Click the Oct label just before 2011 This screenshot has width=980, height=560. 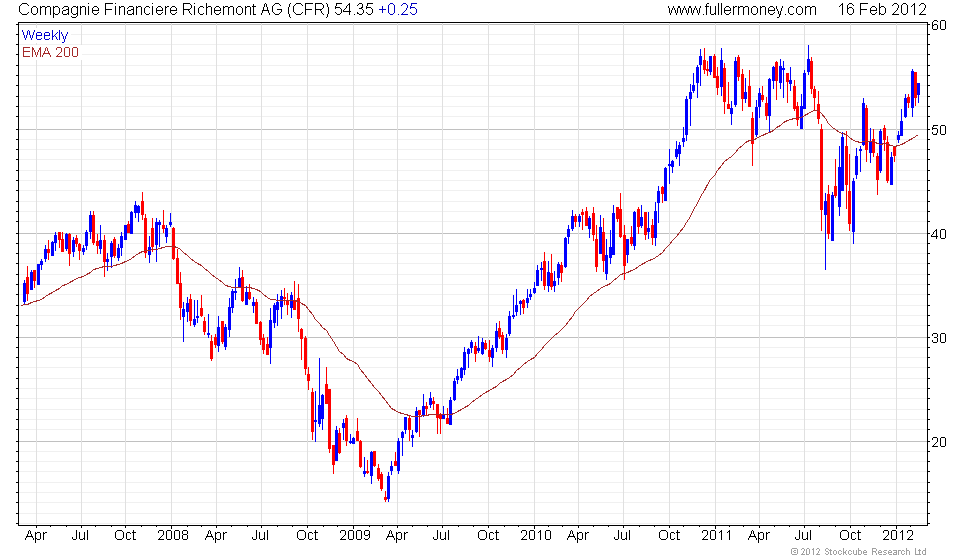tap(669, 536)
